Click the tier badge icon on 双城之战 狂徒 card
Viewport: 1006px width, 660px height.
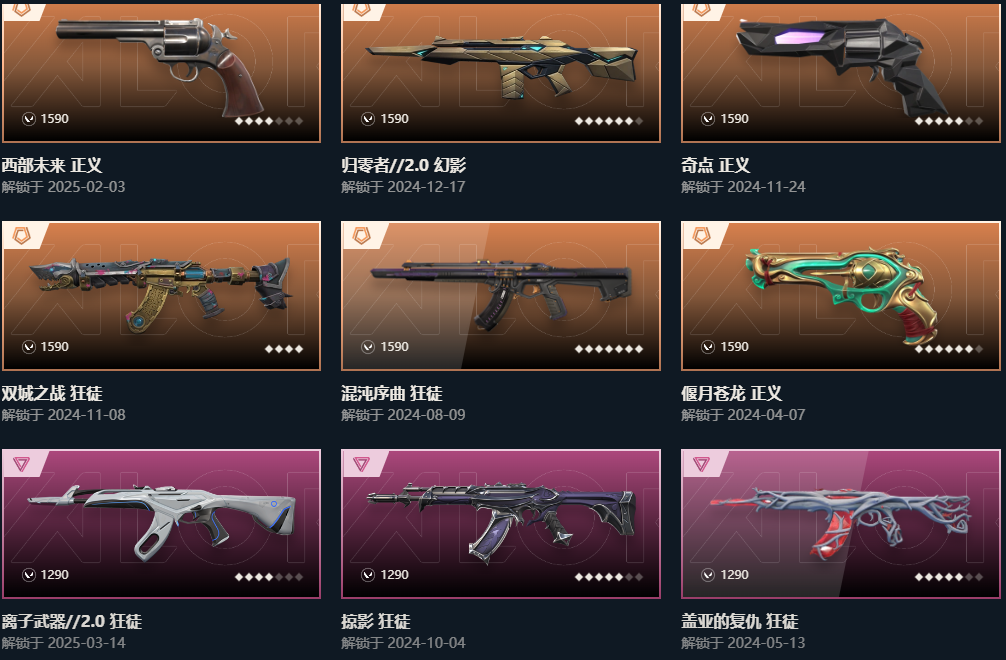point(22,236)
